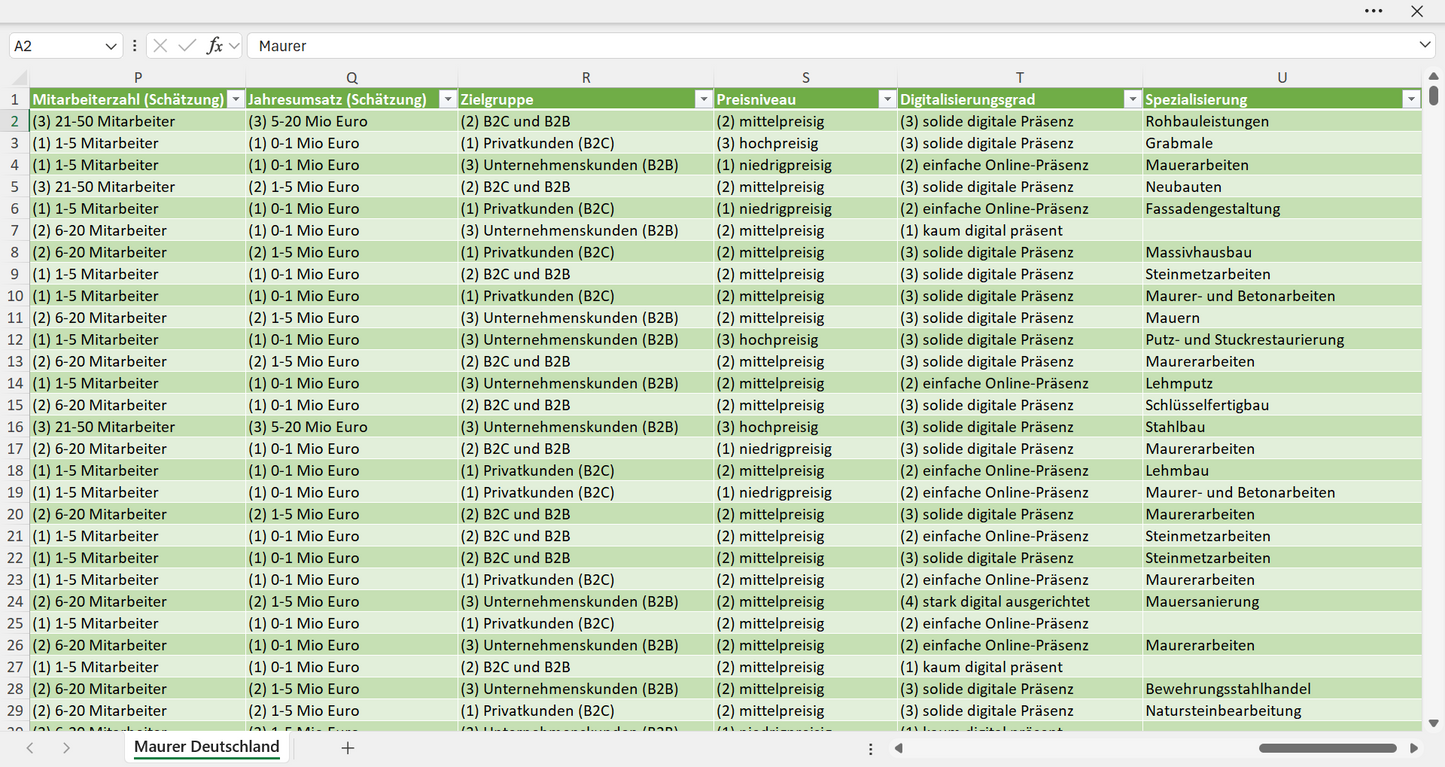Open filter dropdown for Mitarbeiterzahl column
Screen dimensions: 1445x767
click(x=235, y=99)
